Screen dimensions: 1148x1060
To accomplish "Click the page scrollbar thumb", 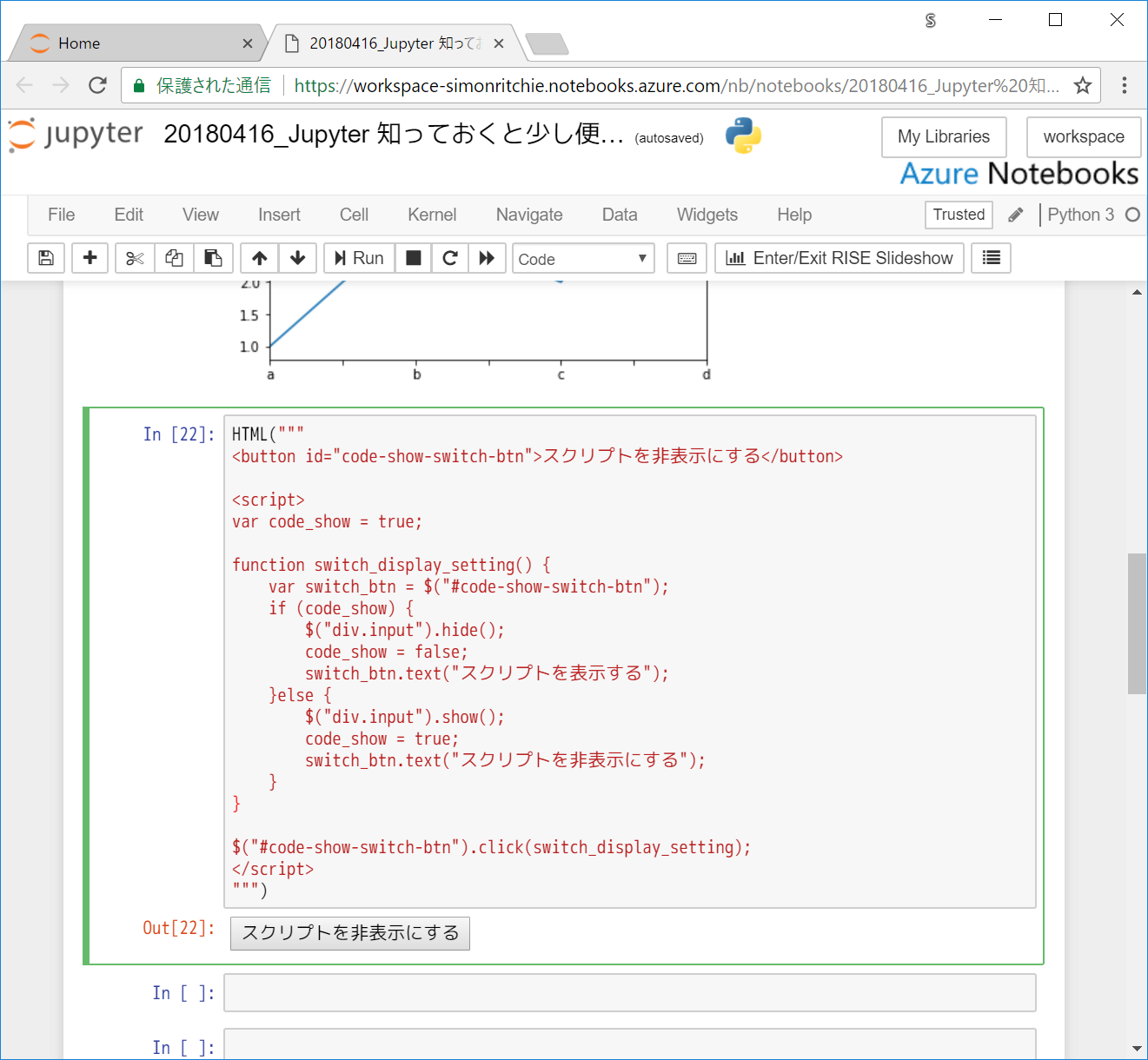I will coord(1137,623).
